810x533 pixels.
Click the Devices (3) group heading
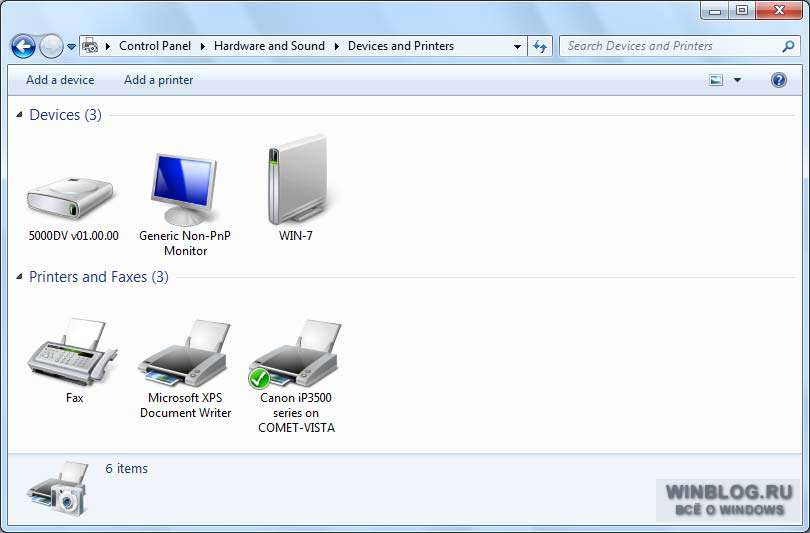coord(66,115)
